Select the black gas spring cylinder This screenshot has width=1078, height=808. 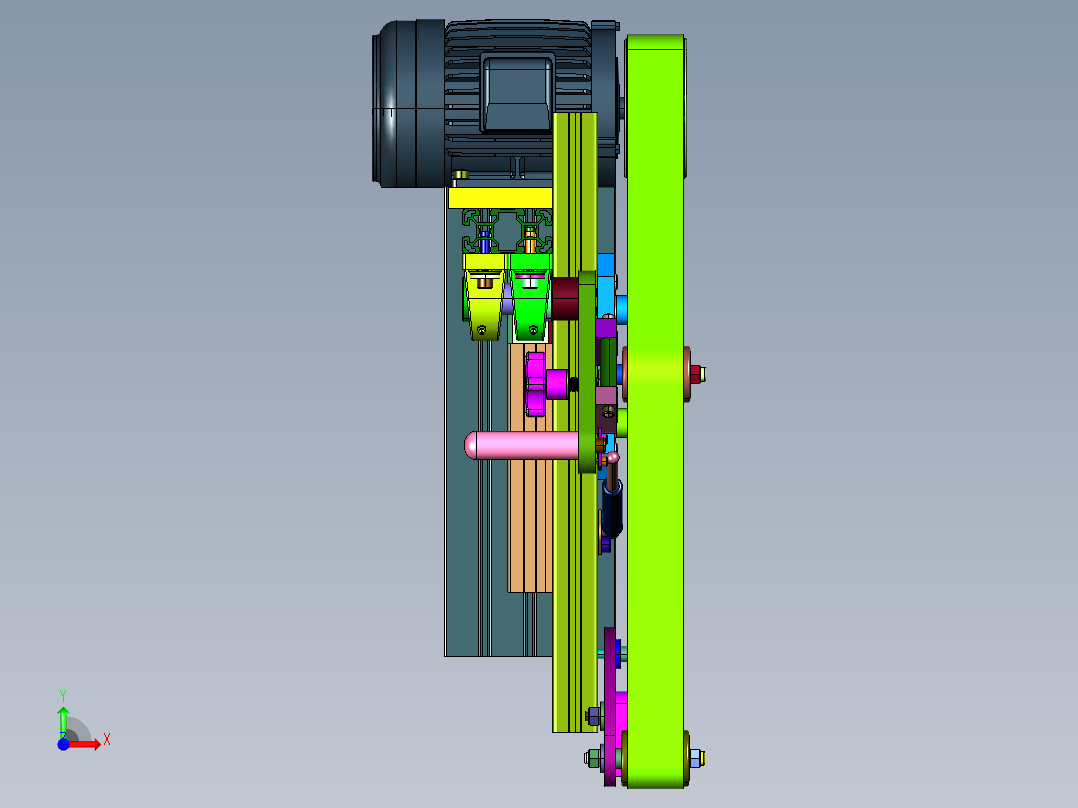[612, 509]
